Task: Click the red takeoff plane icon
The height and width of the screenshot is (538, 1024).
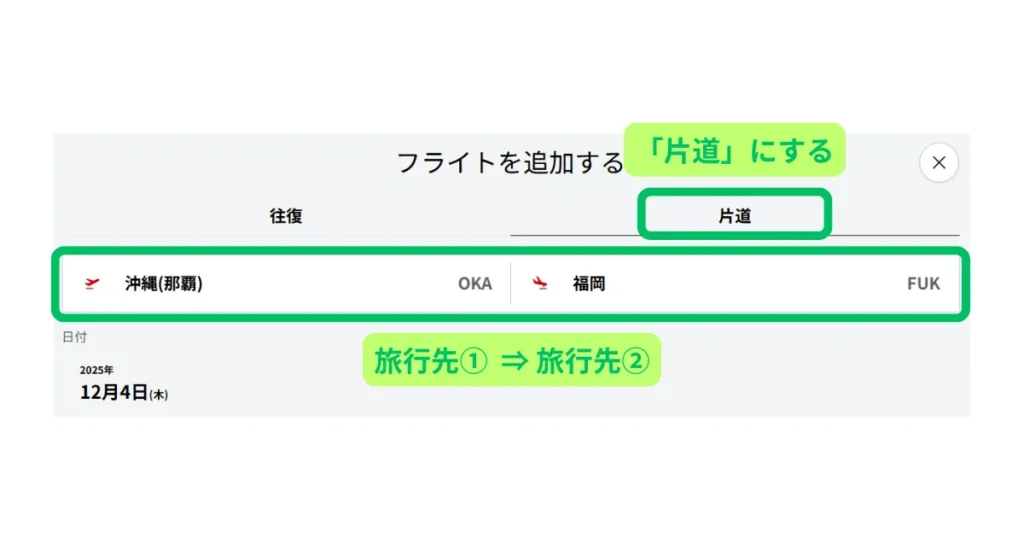Action: pos(92,283)
